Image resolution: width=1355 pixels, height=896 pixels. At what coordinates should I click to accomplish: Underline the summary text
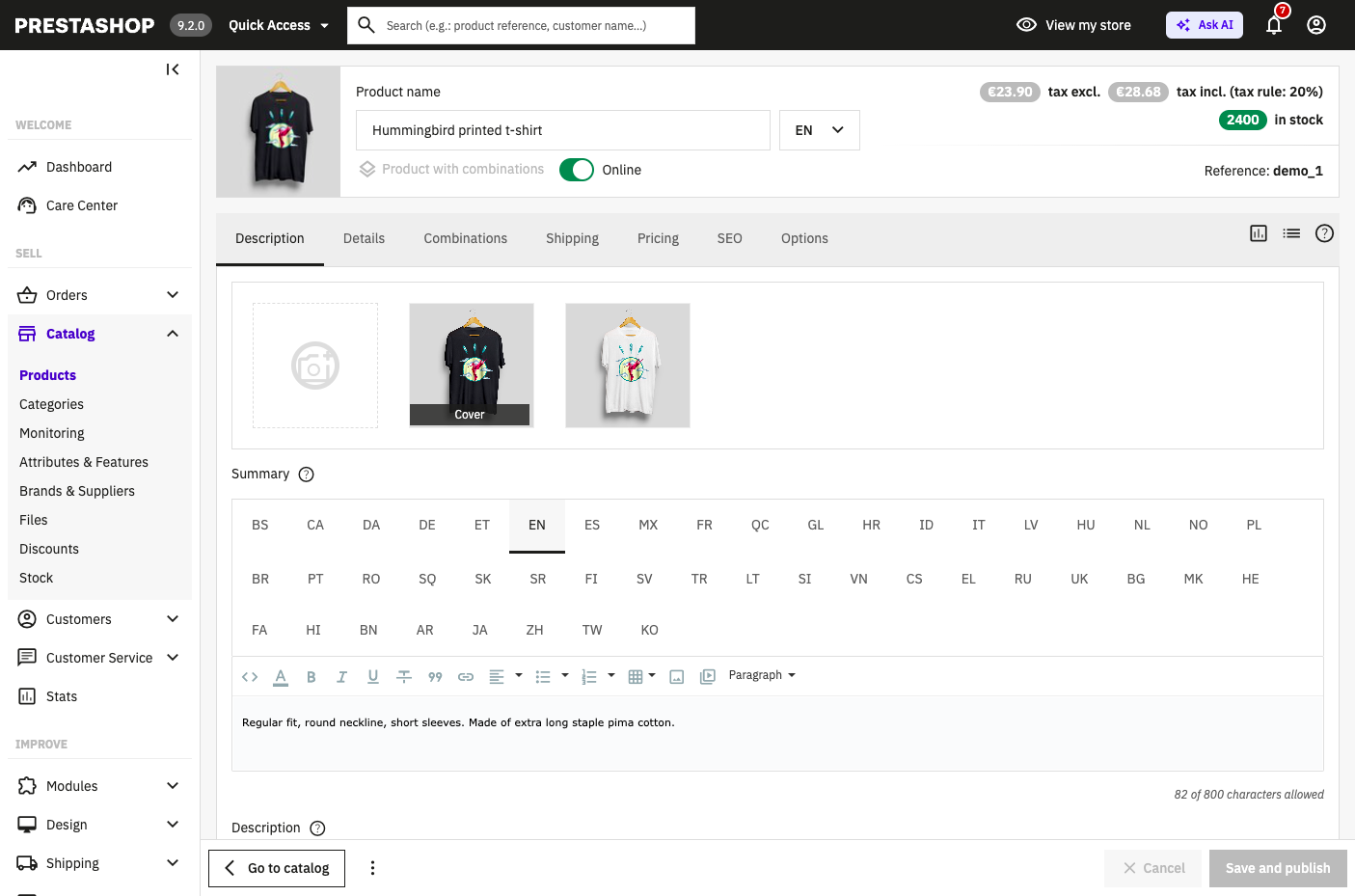373,677
